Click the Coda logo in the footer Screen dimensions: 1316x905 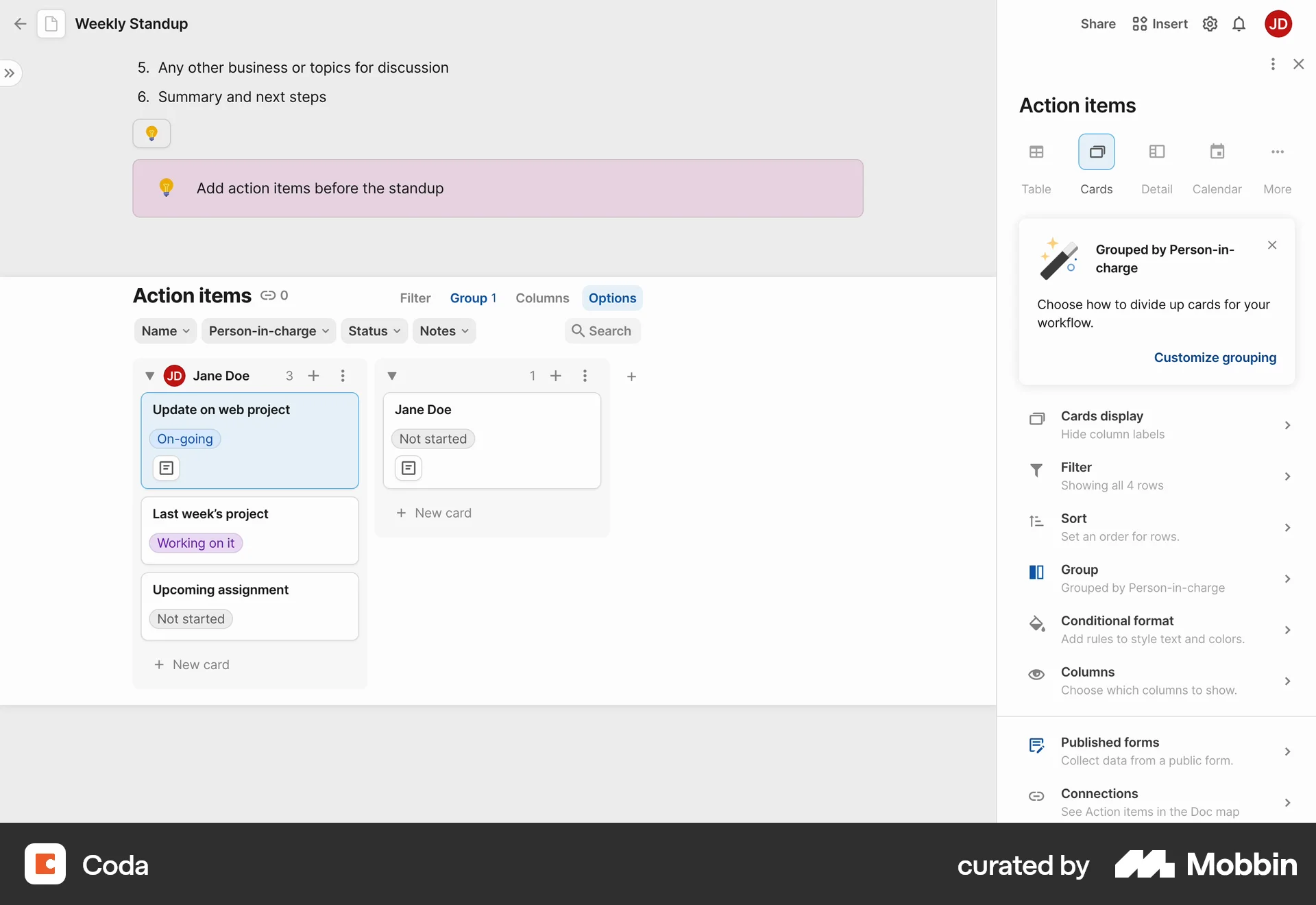45,864
